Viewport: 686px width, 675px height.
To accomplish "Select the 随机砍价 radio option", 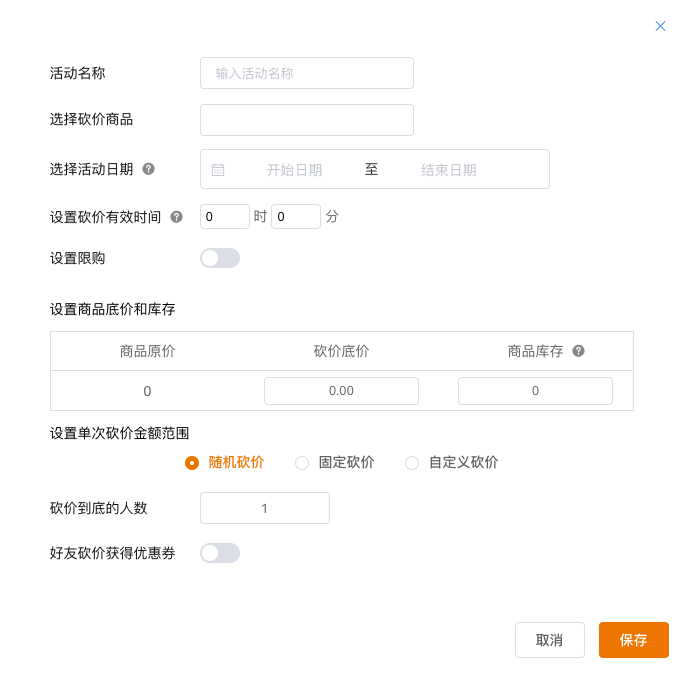I will coord(192,463).
